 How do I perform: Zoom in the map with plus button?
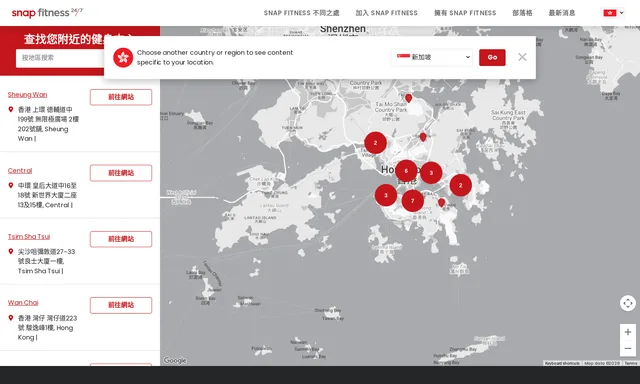point(628,332)
